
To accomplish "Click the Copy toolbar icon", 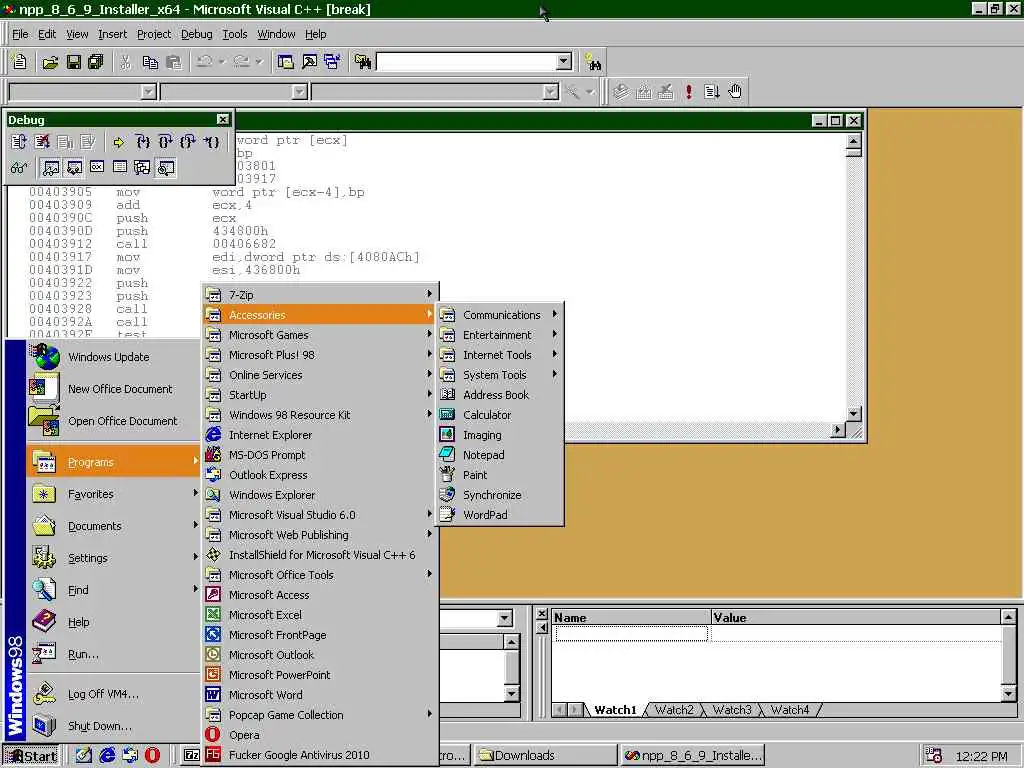I will click(150, 62).
